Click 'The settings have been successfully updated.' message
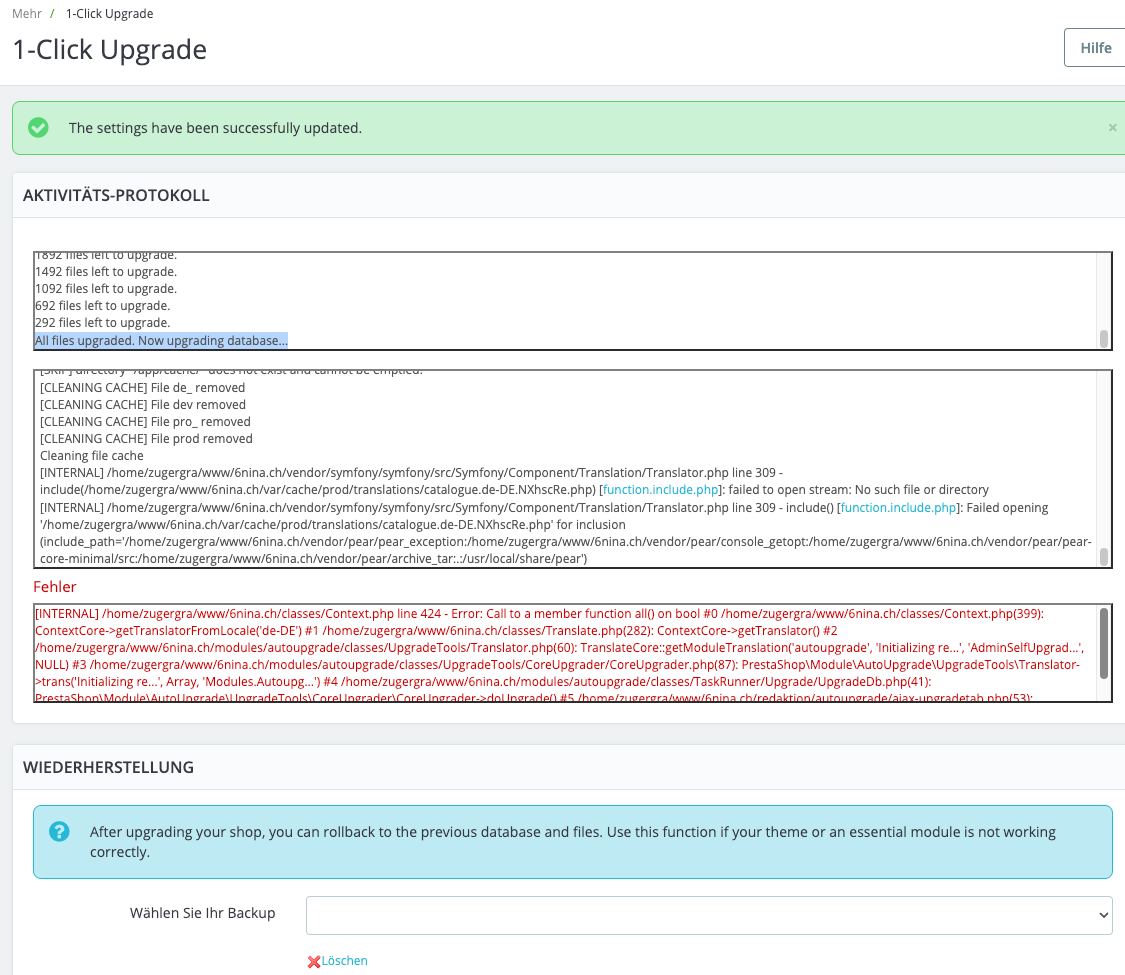Screen dimensions: 1125x975 [215, 128]
